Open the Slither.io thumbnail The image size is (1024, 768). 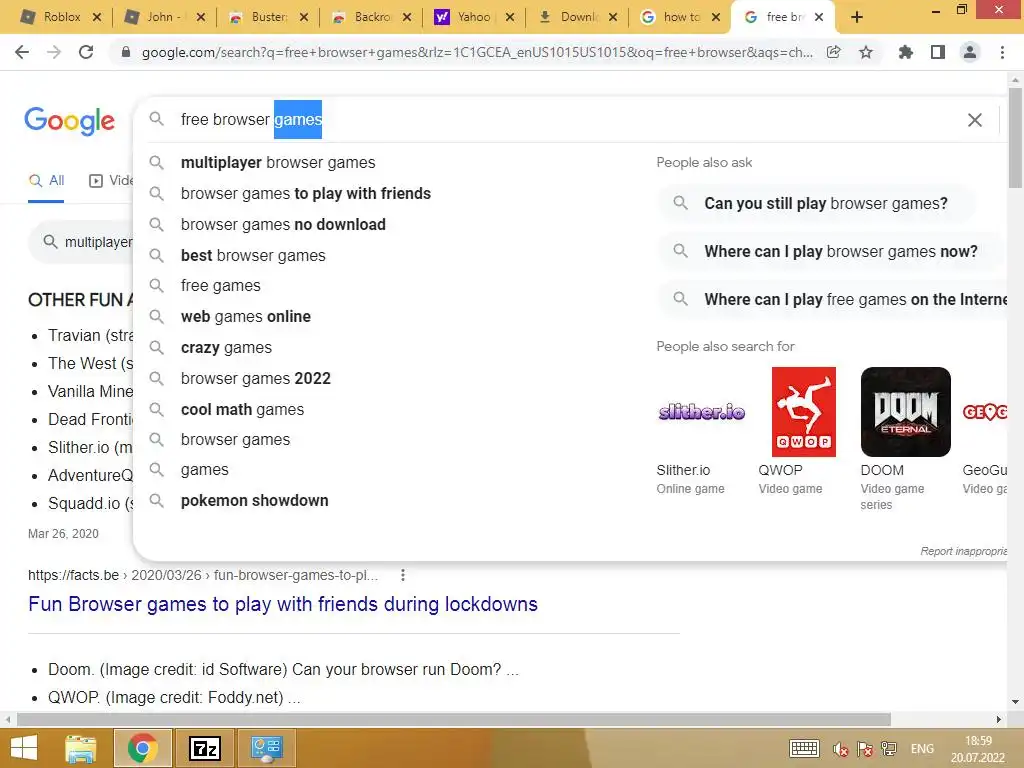tap(701, 412)
